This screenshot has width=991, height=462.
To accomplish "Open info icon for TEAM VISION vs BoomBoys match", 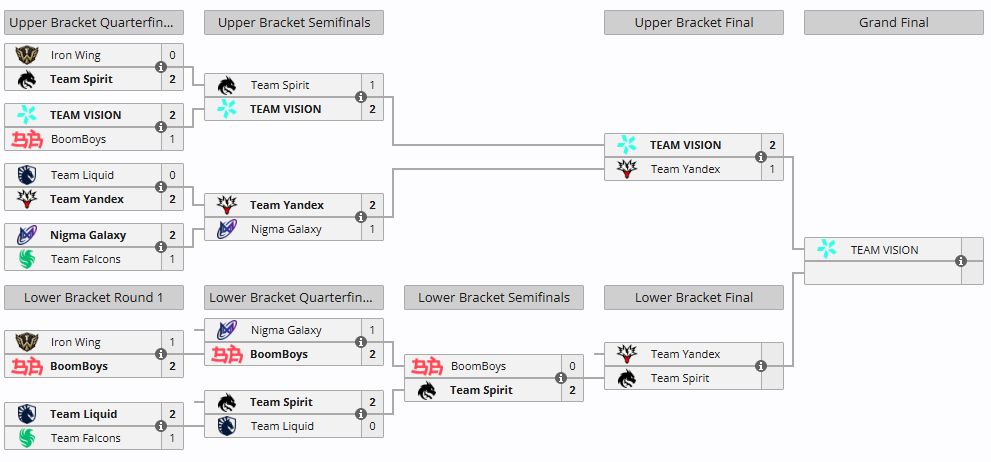I will [161, 127].
